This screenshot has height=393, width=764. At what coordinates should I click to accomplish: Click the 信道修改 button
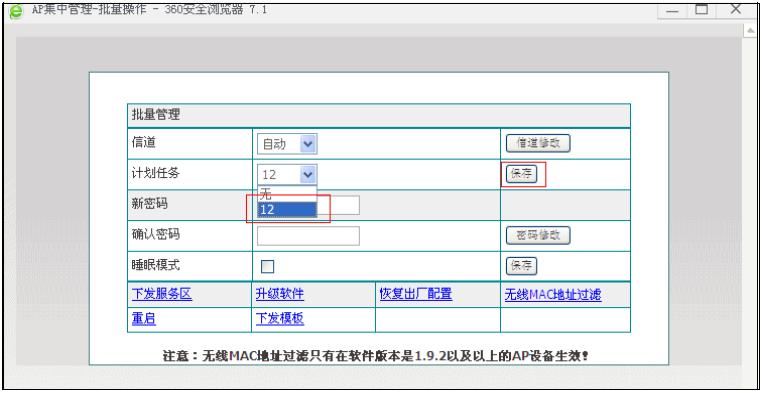538,143
